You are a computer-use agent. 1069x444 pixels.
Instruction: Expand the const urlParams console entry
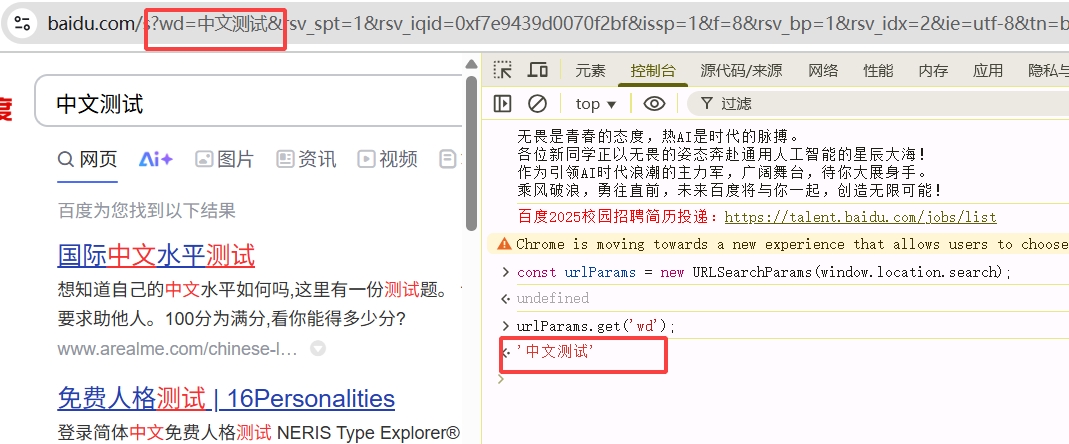[x=505, y=272]
